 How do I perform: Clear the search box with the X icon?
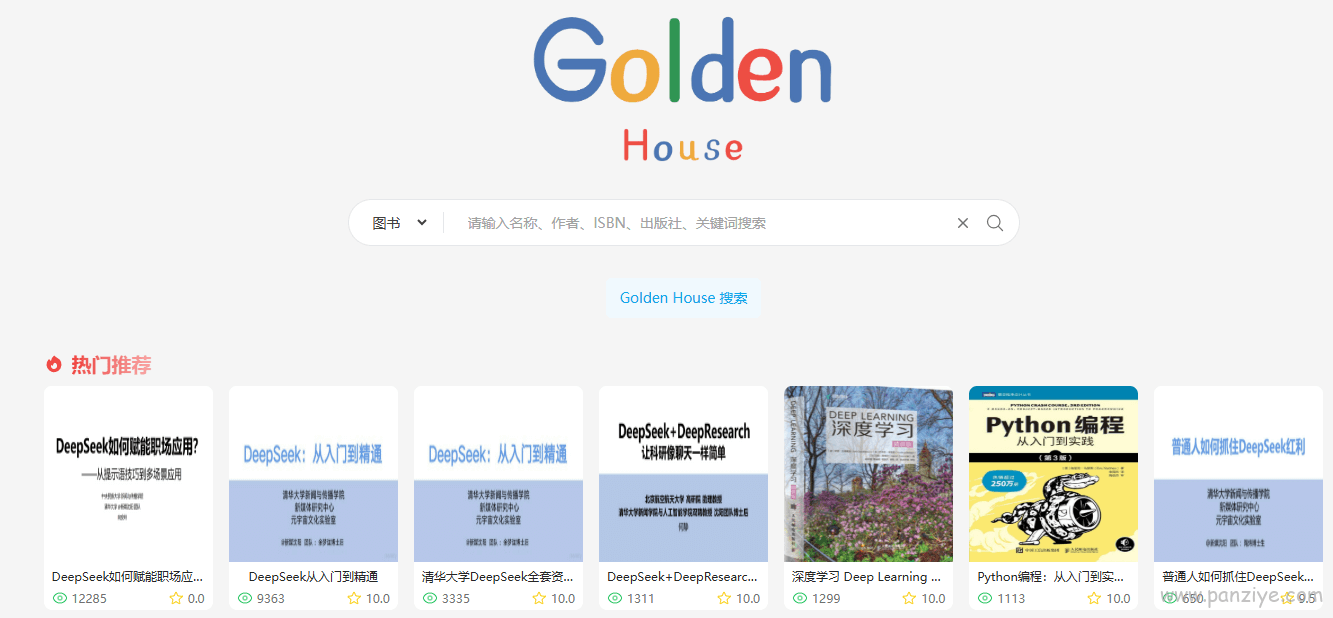click(x=963, y=223)
